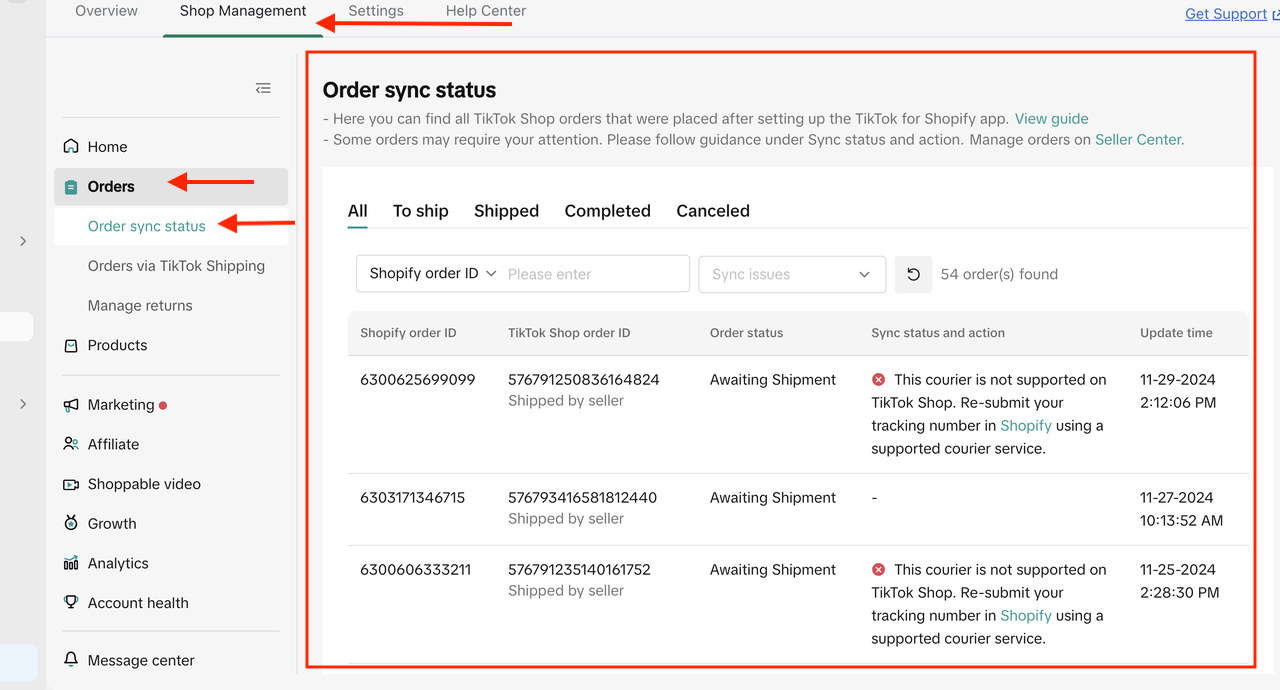Click the Account health trophy icon
The width and height of the screenshot is (1280, 690).
point(71,603)
